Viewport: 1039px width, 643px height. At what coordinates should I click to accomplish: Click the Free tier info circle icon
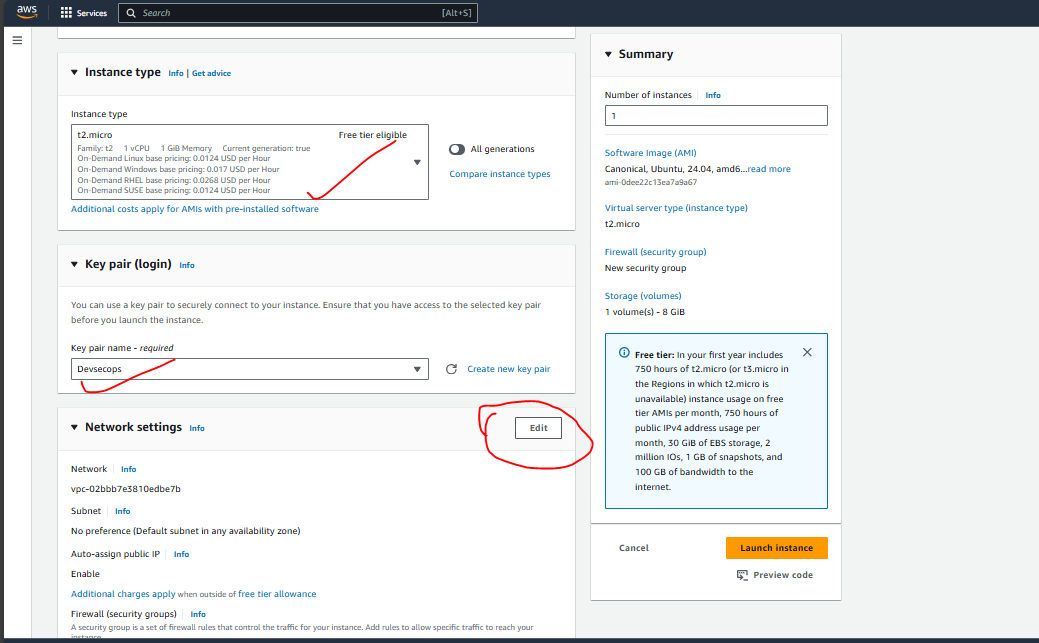[624, 353]
